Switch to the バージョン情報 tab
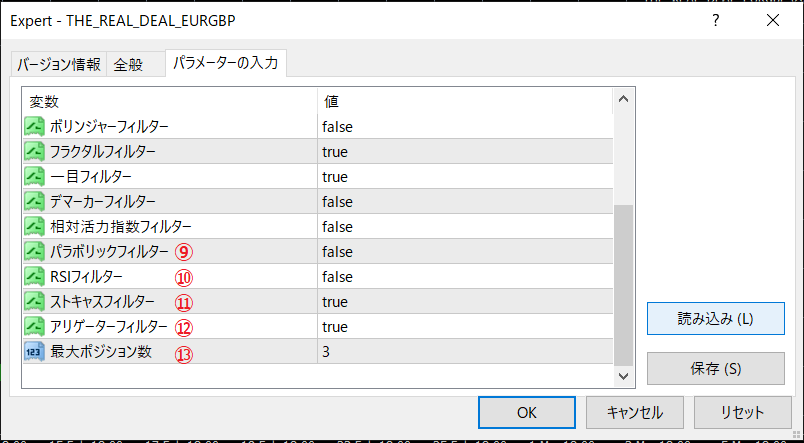804x443 pixels. coord(57,65)
